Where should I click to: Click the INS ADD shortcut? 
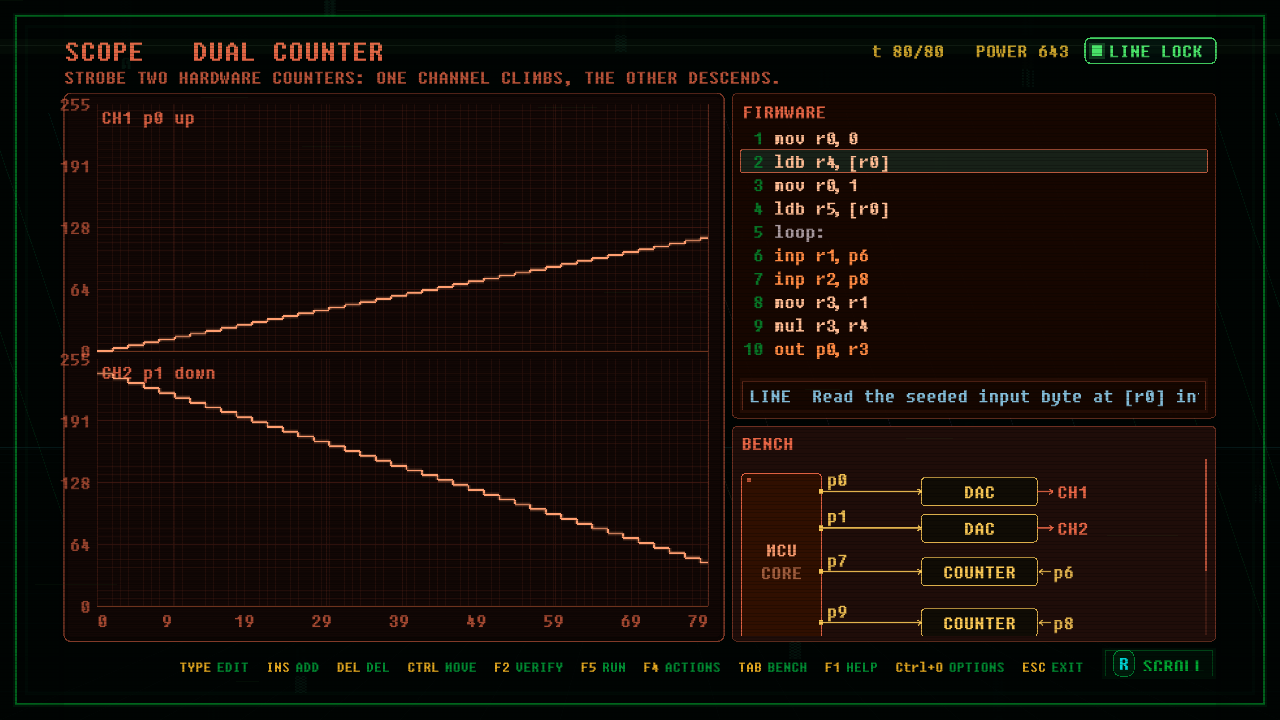click(293, 667)
